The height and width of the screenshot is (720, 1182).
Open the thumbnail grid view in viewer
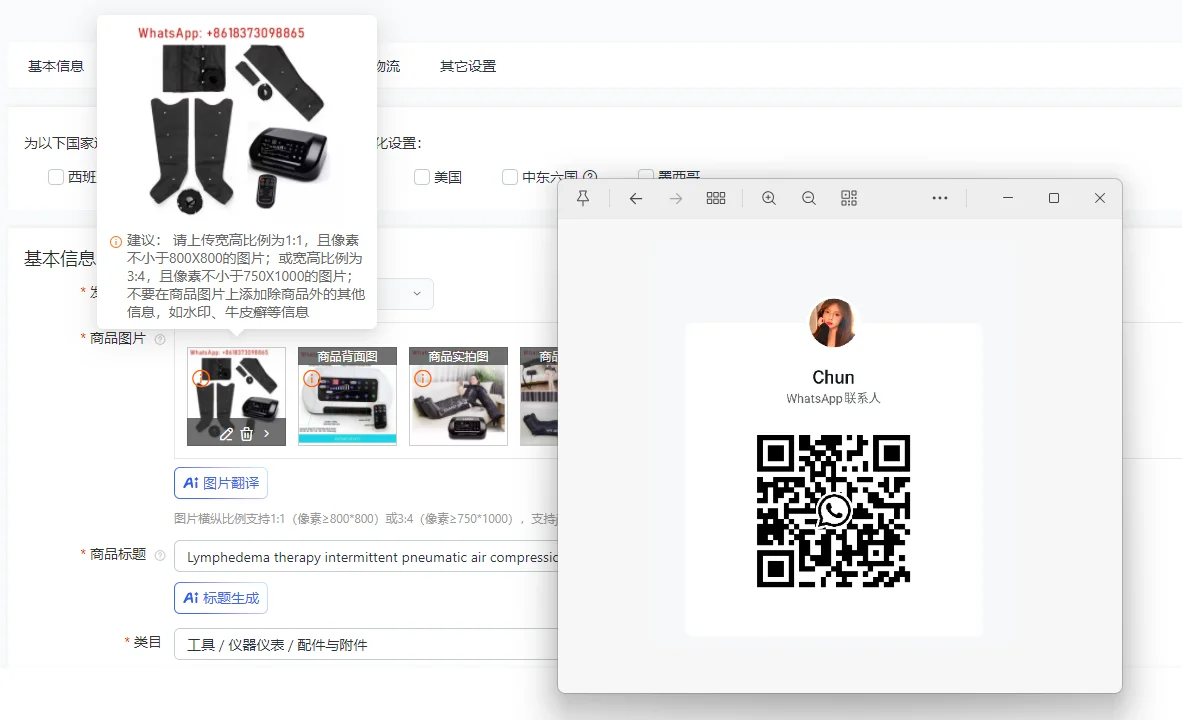point(716,198)
